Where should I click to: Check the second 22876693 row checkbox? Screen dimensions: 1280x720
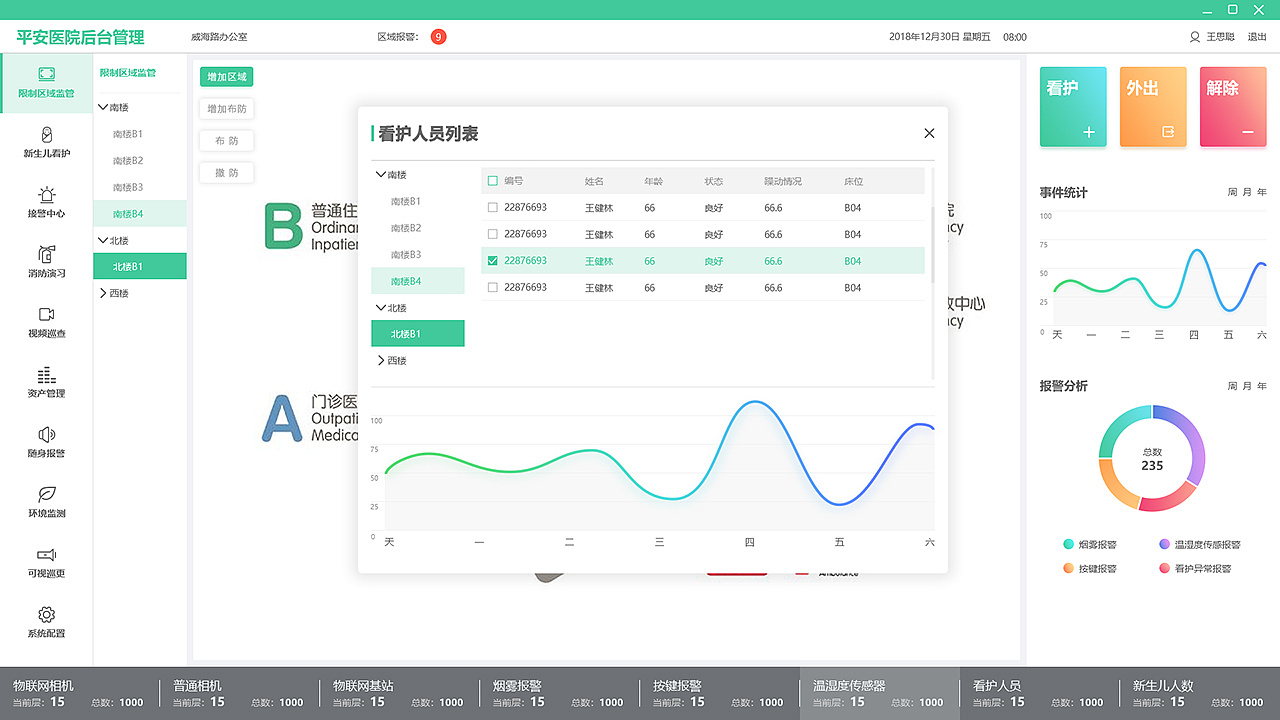pyautogui.click(x=492, y=234)
